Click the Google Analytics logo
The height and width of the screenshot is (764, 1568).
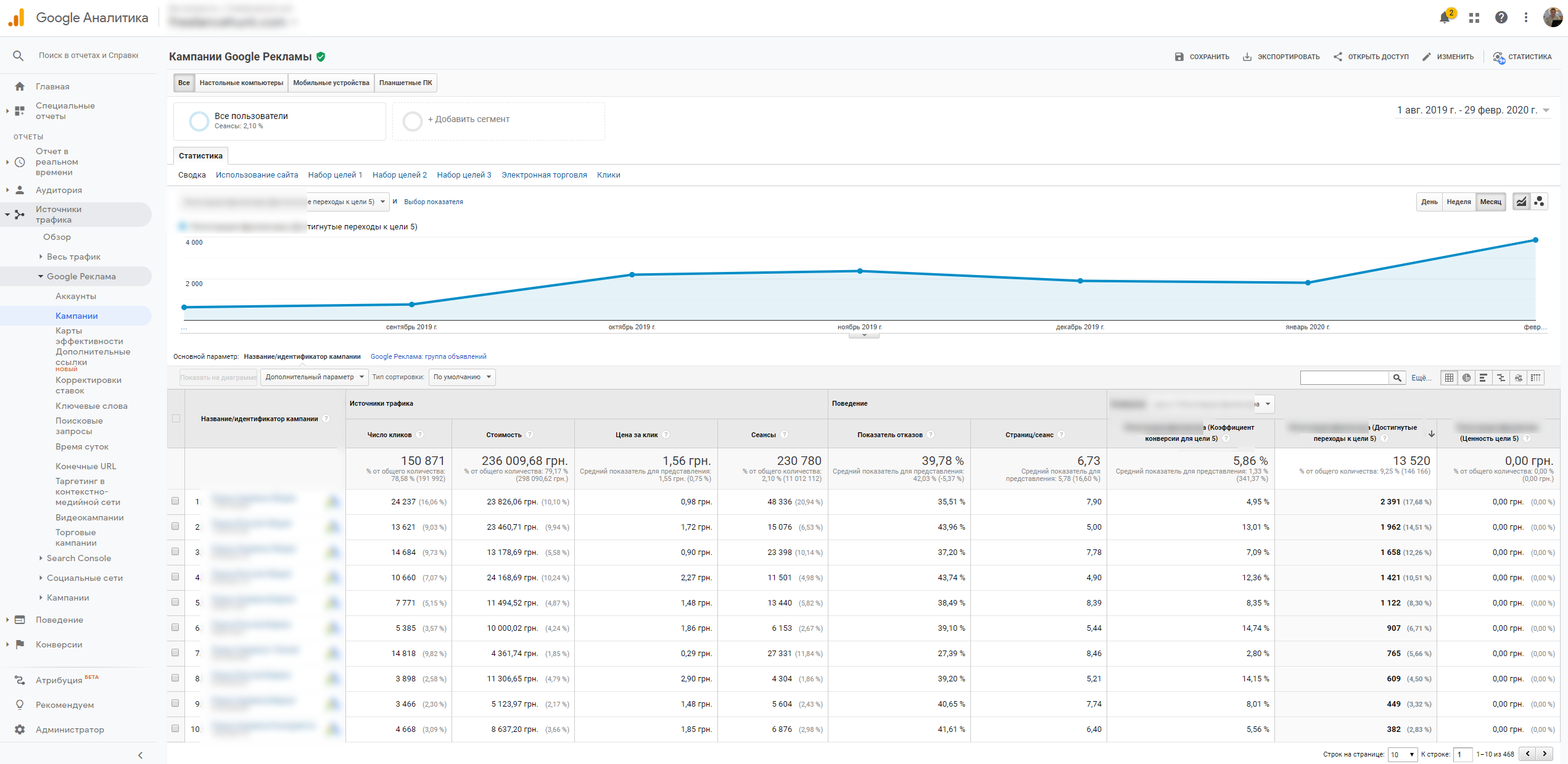(x=17, y=18)
